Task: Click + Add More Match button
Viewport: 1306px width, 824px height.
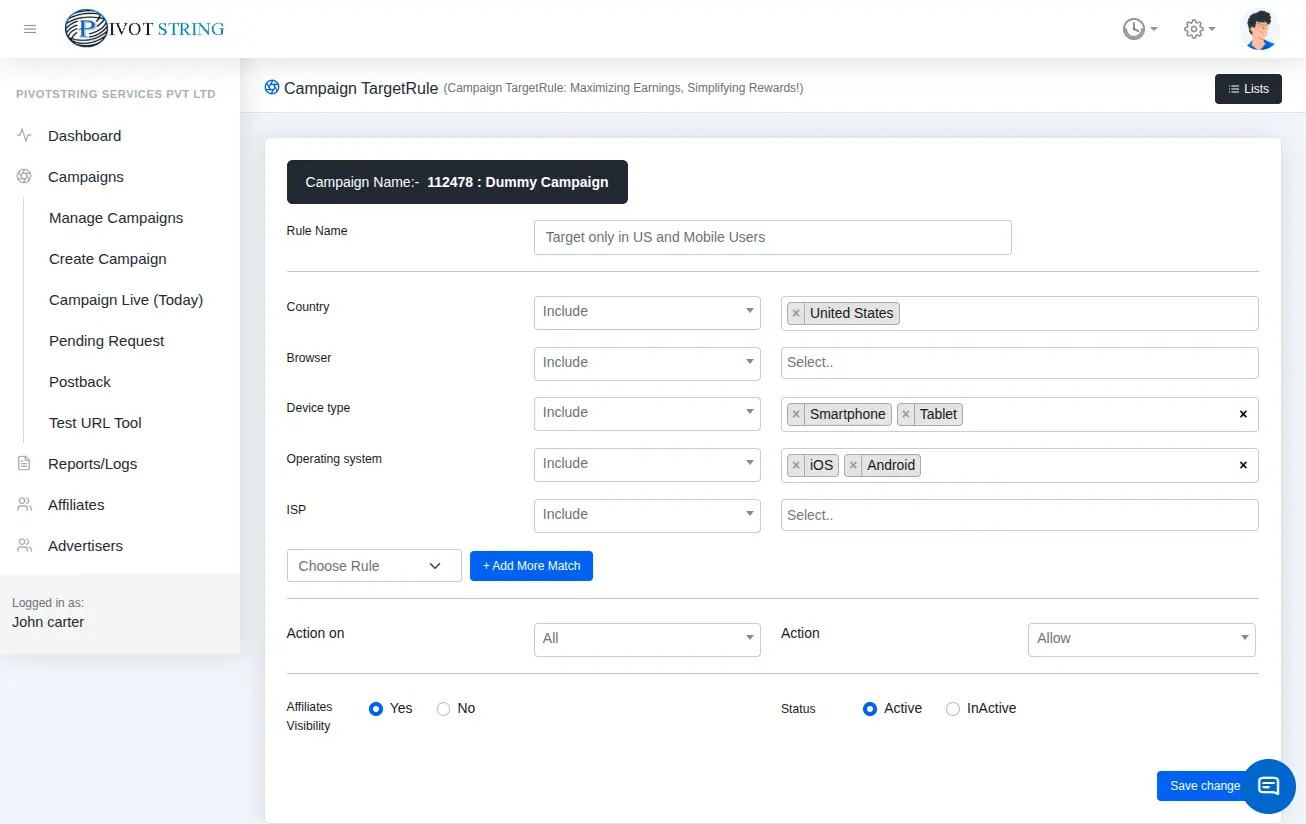Action: click(531, 566)
